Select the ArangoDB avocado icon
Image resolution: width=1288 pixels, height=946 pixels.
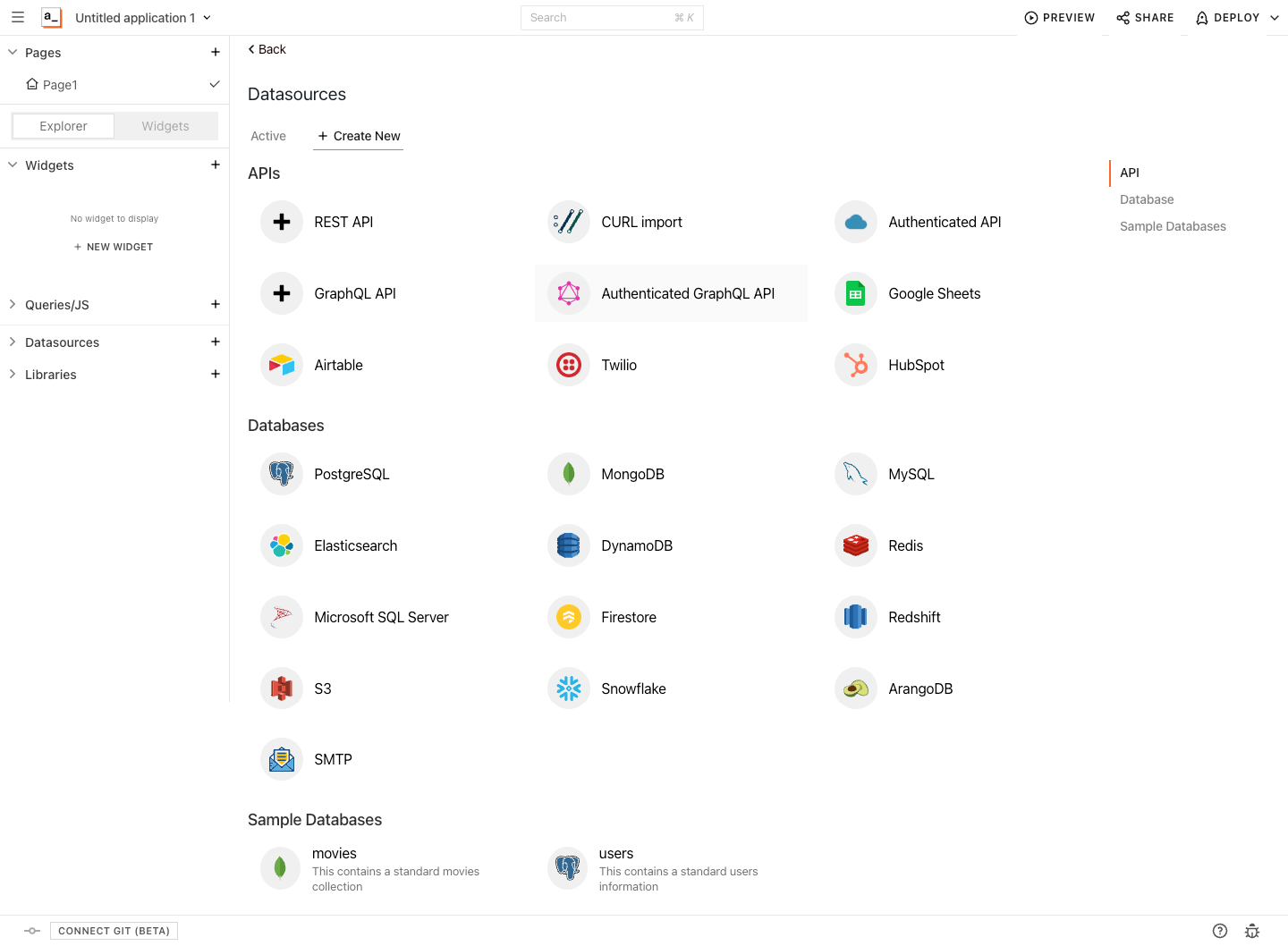(856, 688)
